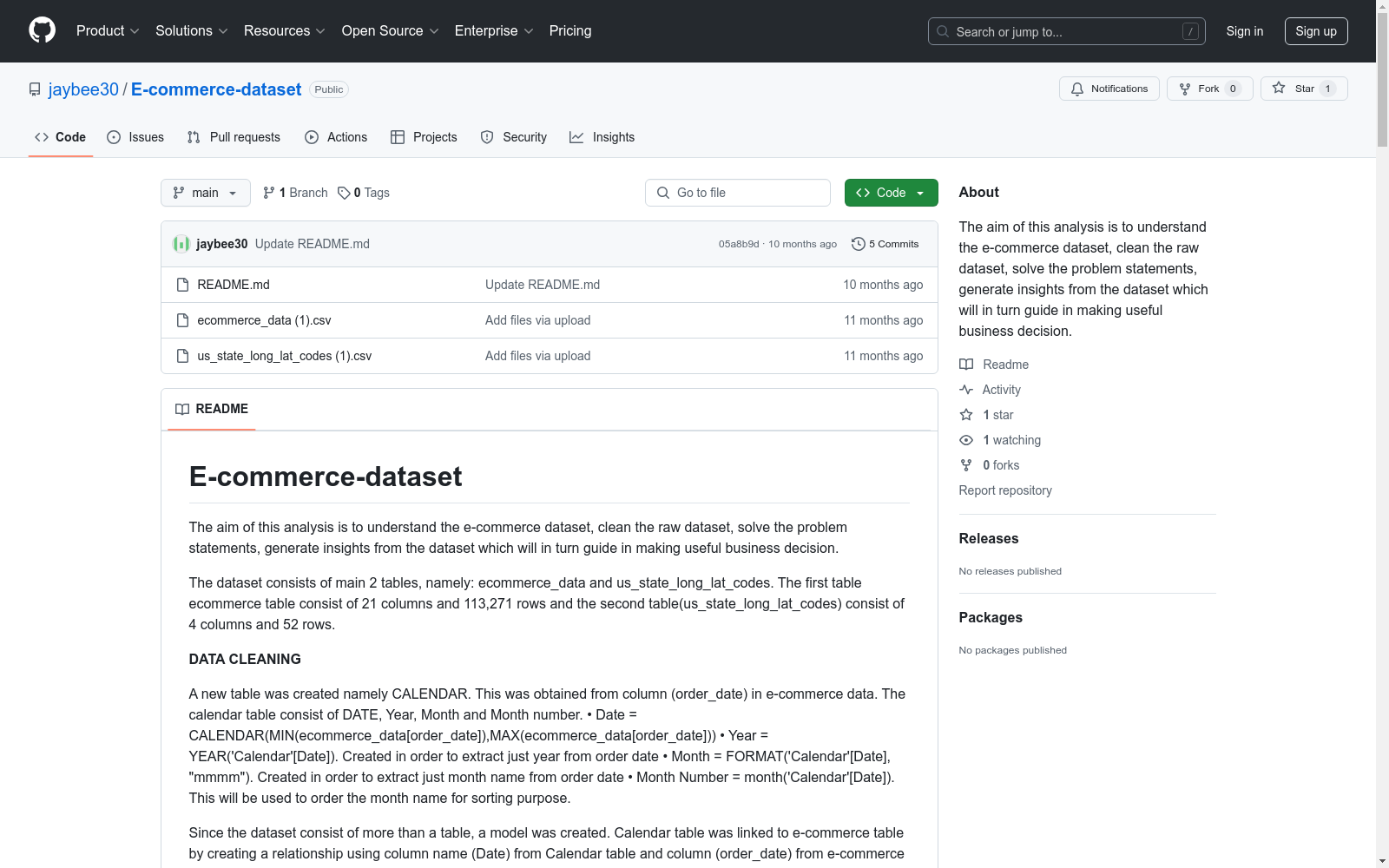The height and width of the screenshot is (868, 1389).
Task: Open the GitHub homepage logo
Action: pyautogui.click(x=42, y=30)
